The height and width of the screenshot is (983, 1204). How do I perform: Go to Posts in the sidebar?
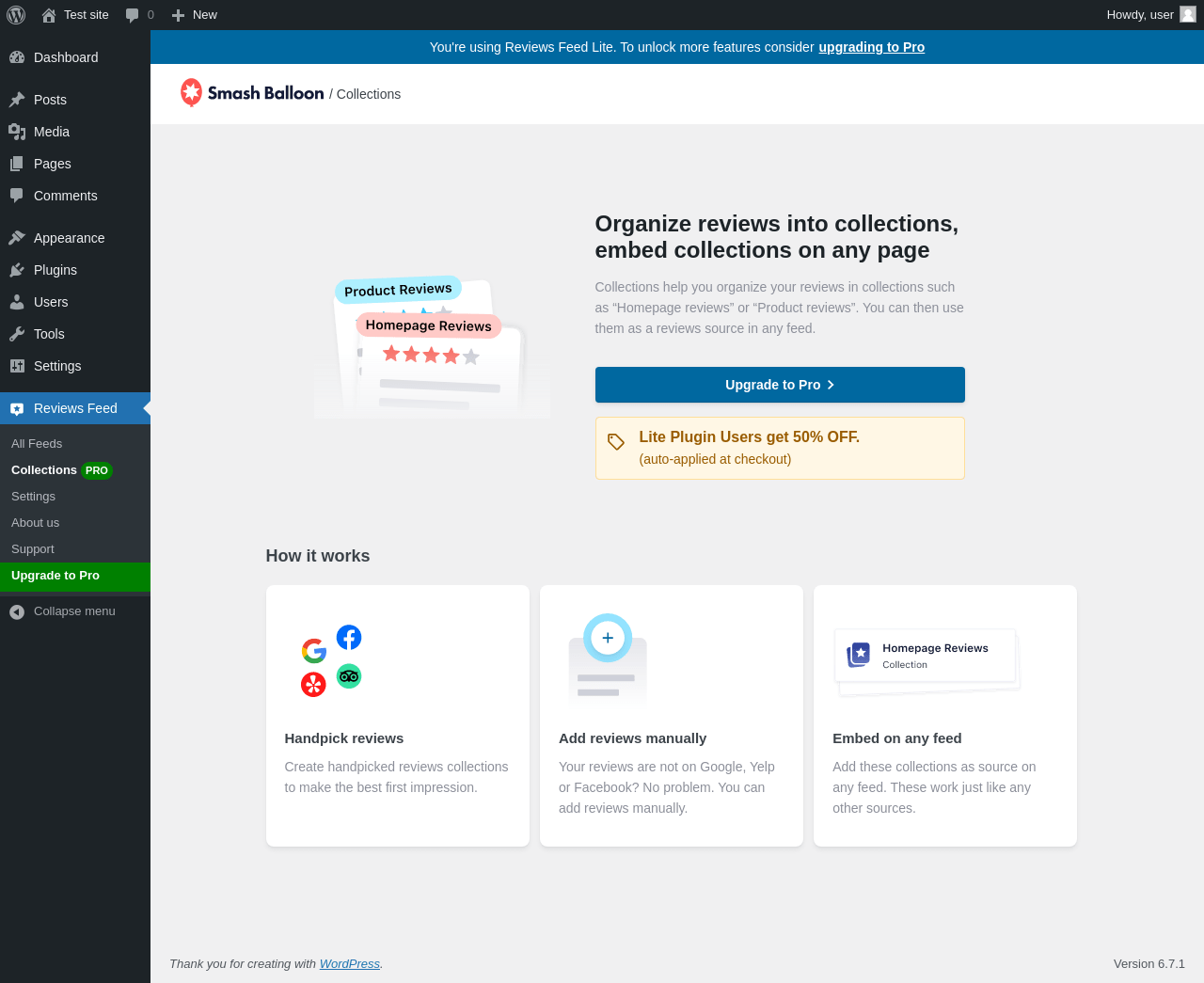point(75,100)
